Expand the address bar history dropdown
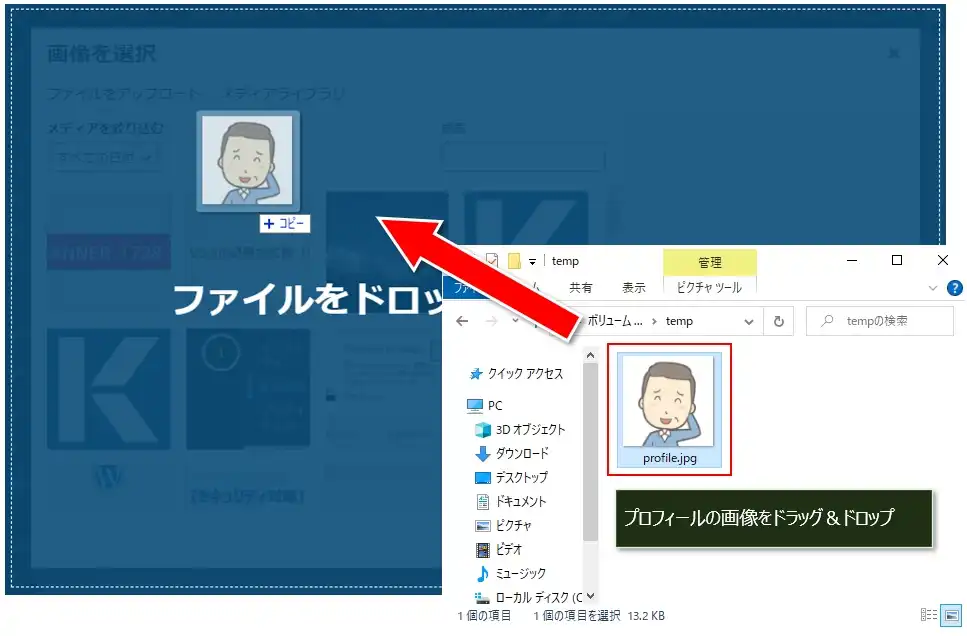This screenshot has height=636, width=967. 748,321
